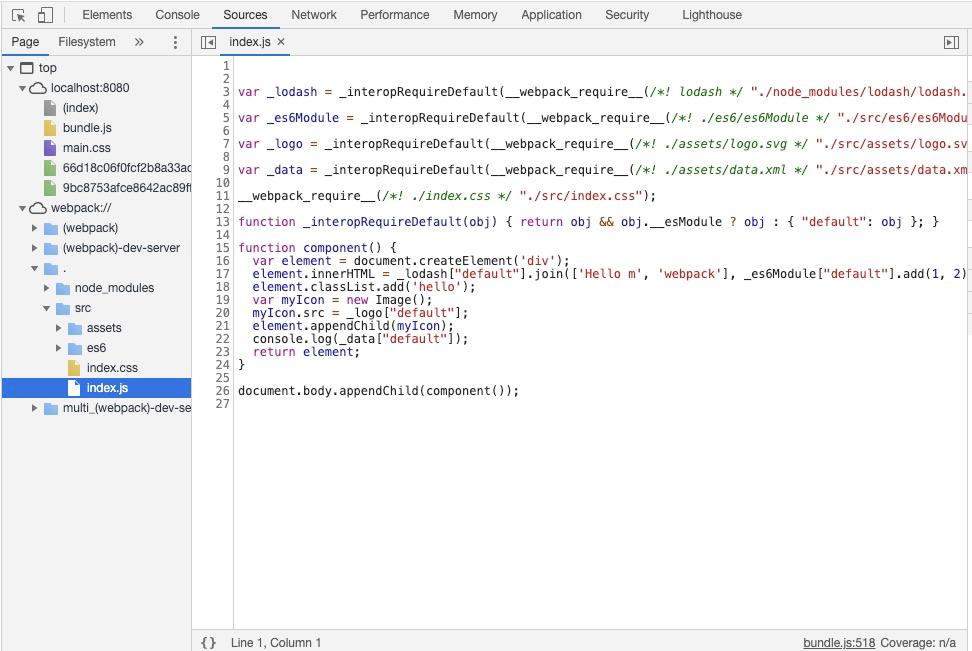Open the main.css file in the tree
This screenshot has width=972, height=651.
(86, 148)
